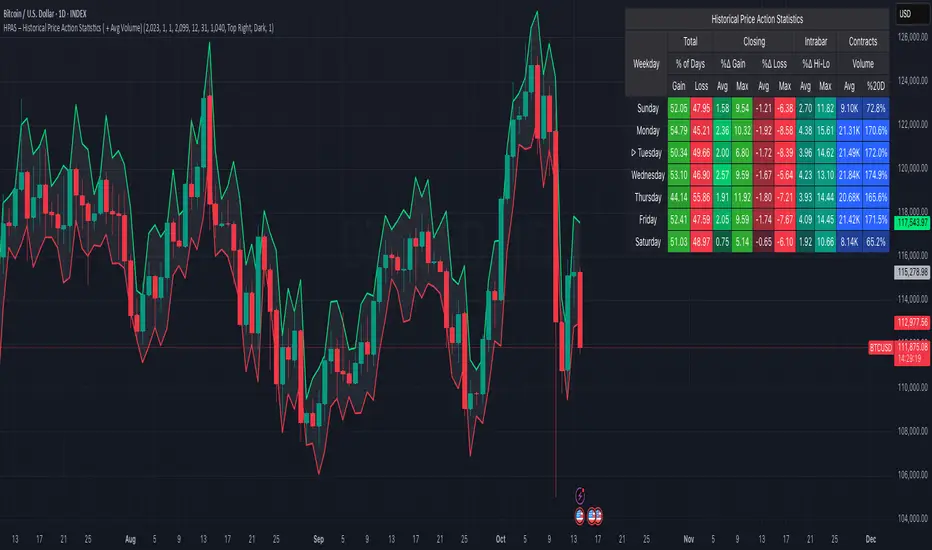Image resolution: width=932 pixels, height=550 pixels.
Task: Click Monday's 170.6% volume cell
Action: tap(876, 130)
